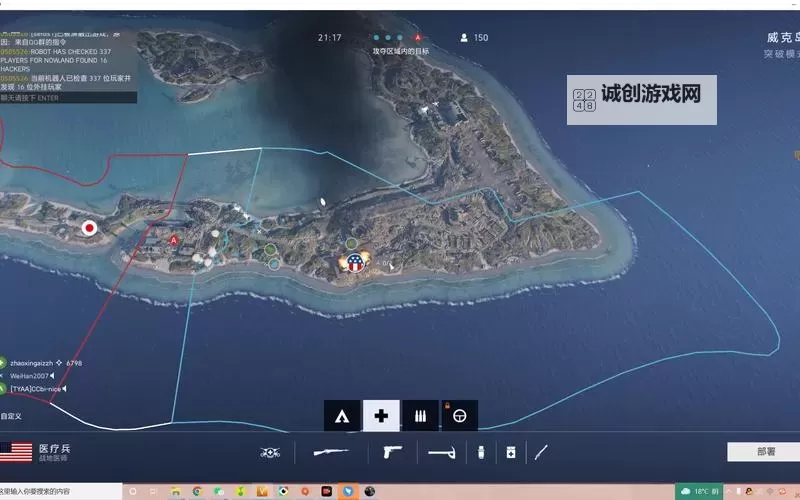Open the 18°C weather widget
Image resolution: width=800 pixels, height=500 pixels.
(x=699, y=491)
